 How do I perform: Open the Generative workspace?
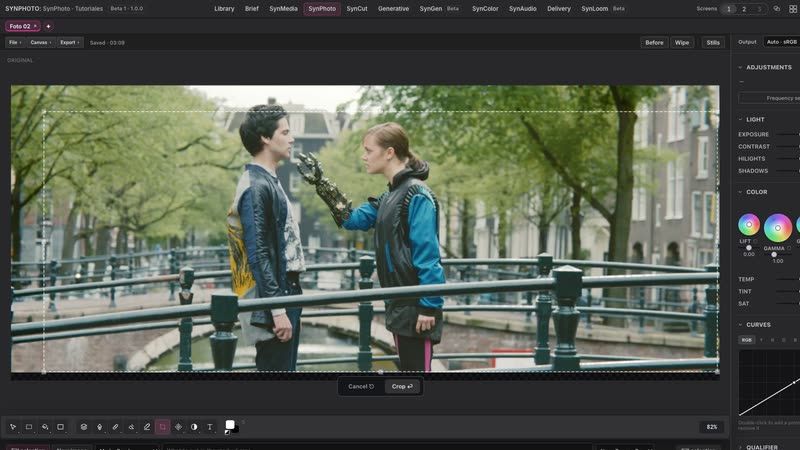point(393,9)
